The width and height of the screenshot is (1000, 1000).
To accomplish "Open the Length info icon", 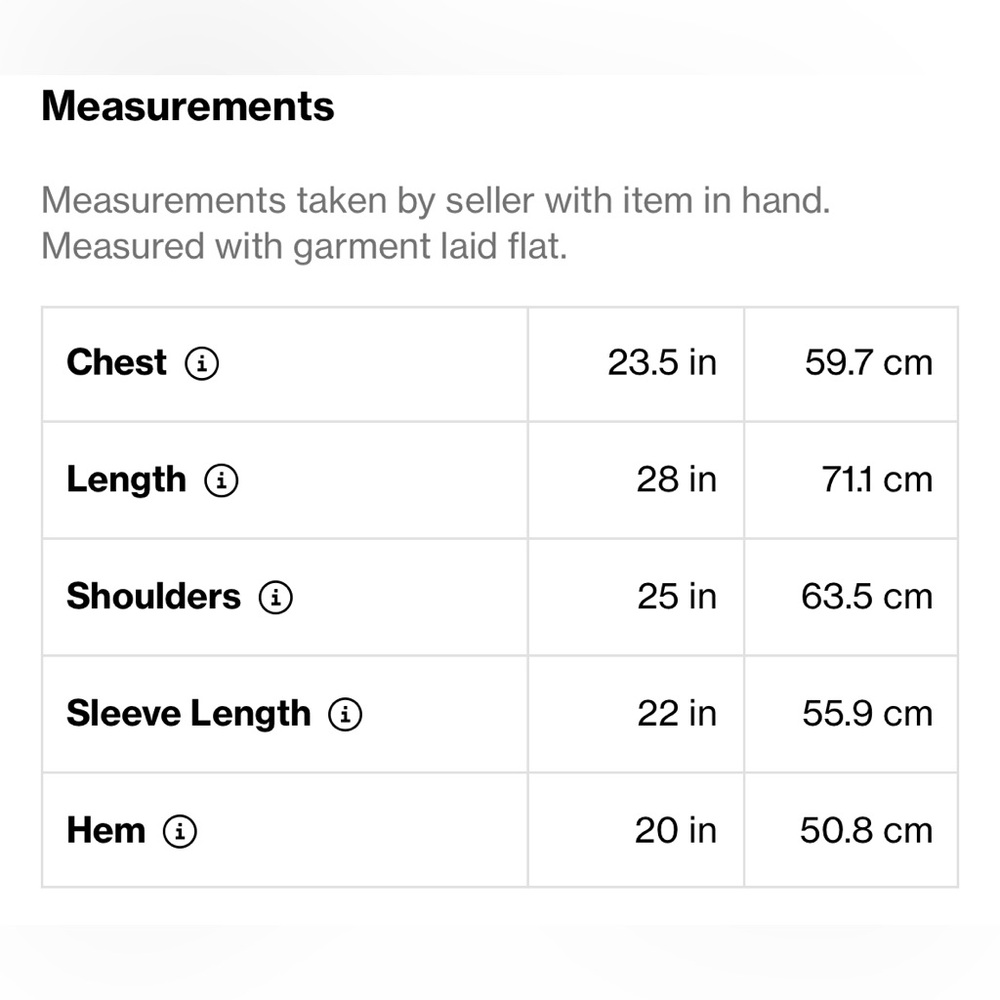I will [x=221, y=480].
